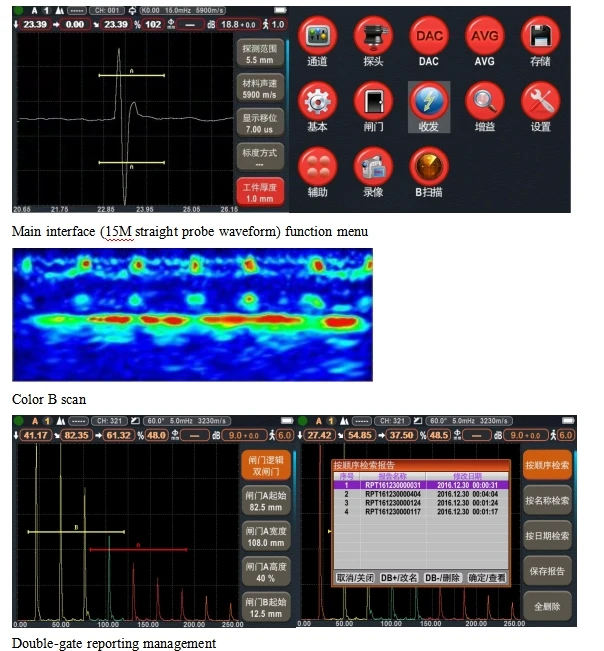
Task: Open the red DAC function icon
Action: point(429,37)
